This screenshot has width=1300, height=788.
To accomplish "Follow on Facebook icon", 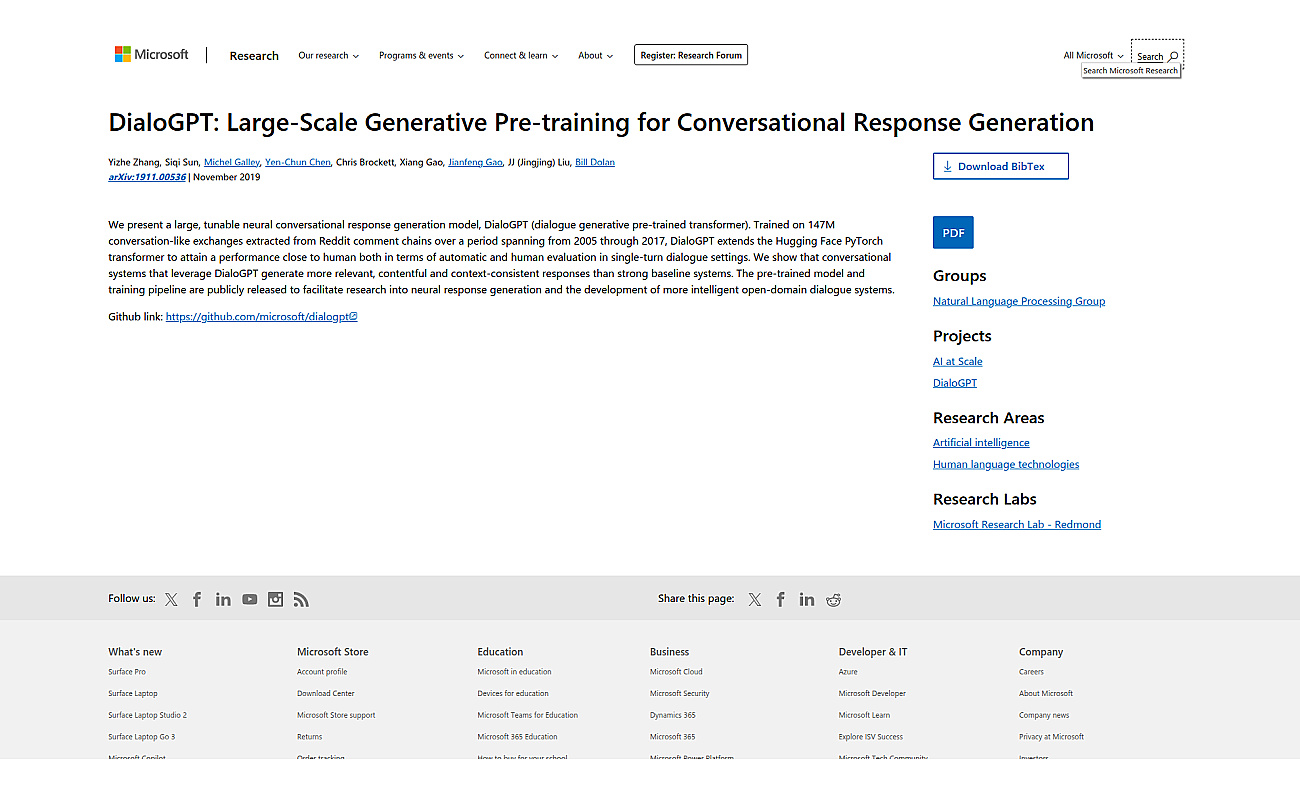I will [x=197, y=599].
